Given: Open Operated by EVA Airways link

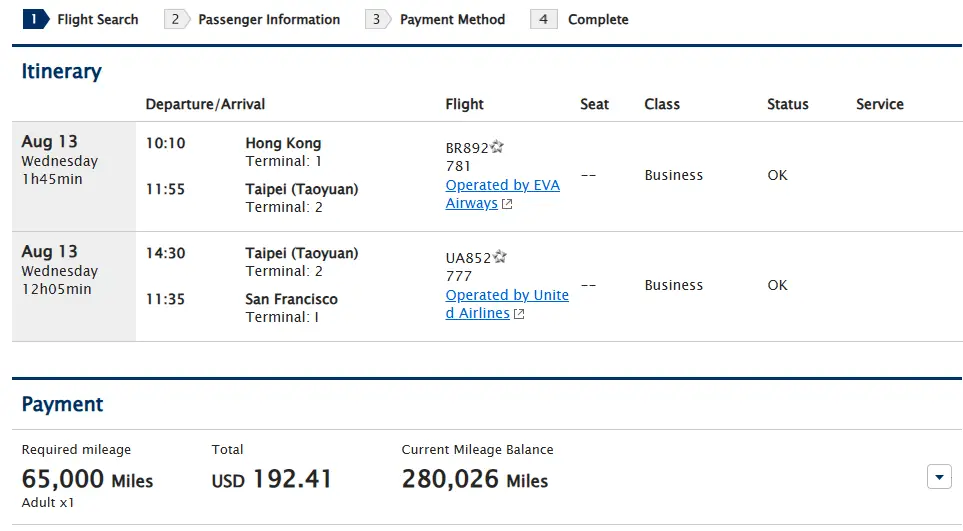Looking at the screenshot, I should 502,194.
